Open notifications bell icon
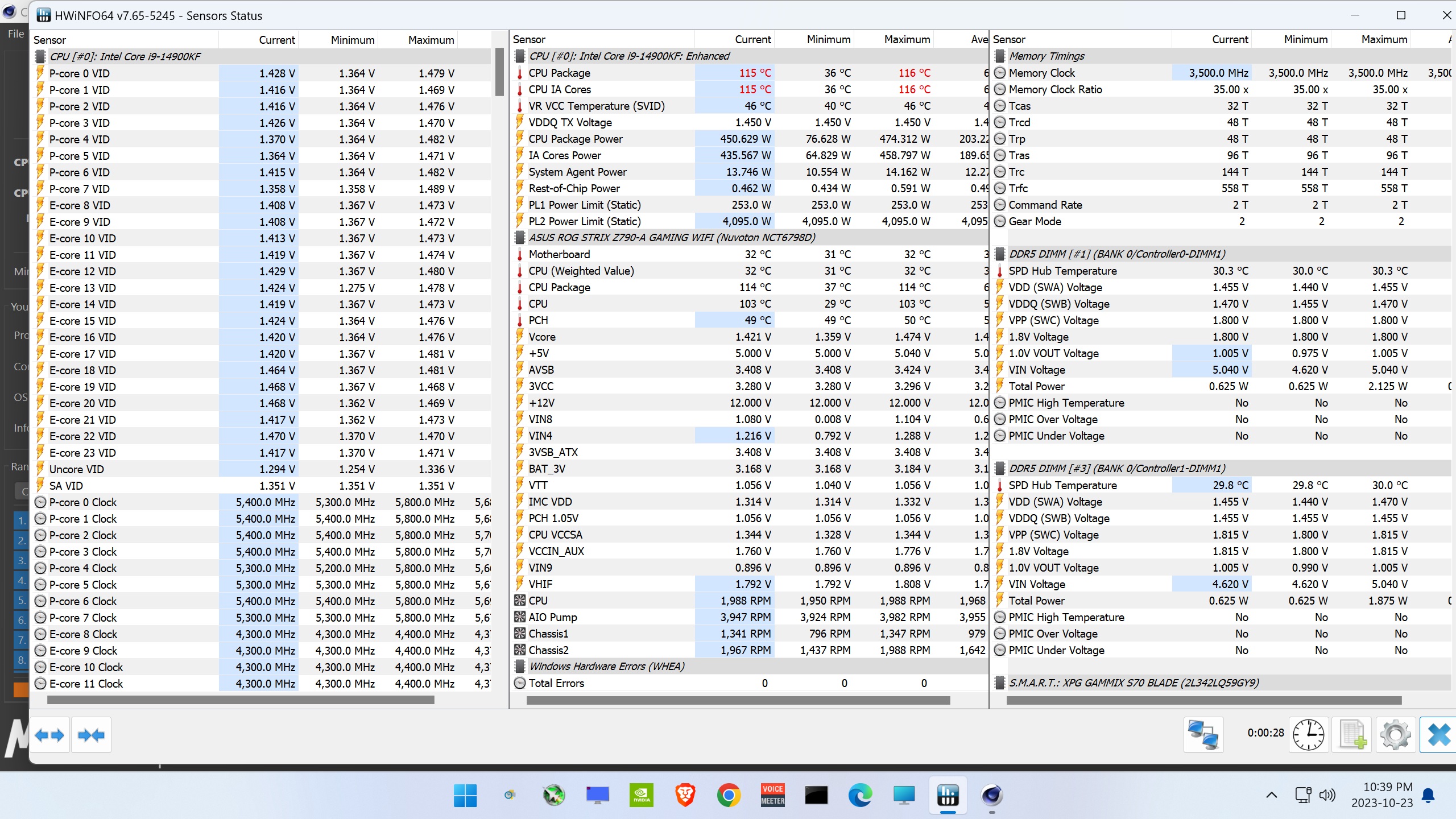 tap(1428, 795)
